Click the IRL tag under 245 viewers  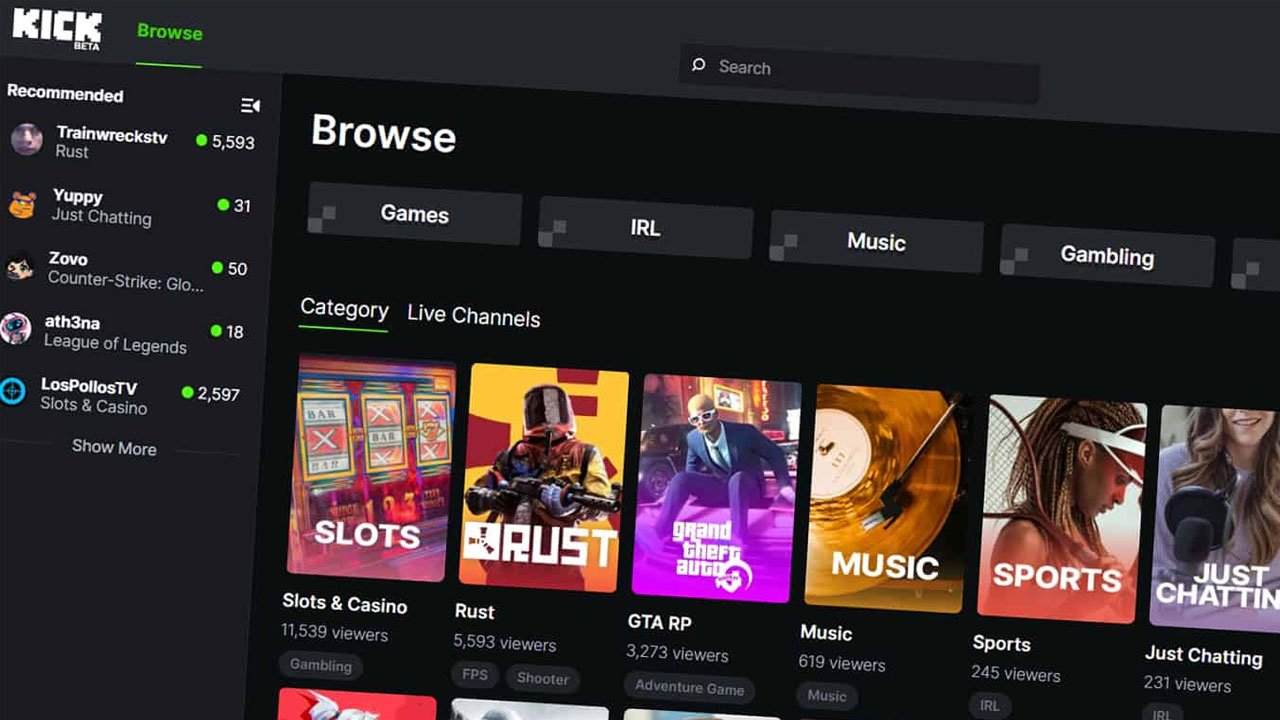[990, 705]
